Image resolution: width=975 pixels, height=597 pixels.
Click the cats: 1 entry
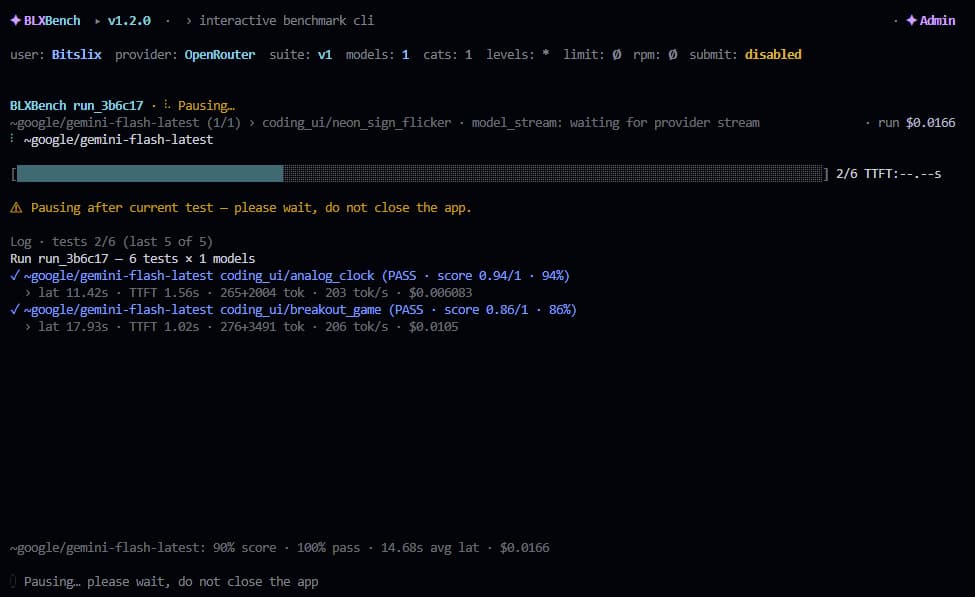[448, 55]
